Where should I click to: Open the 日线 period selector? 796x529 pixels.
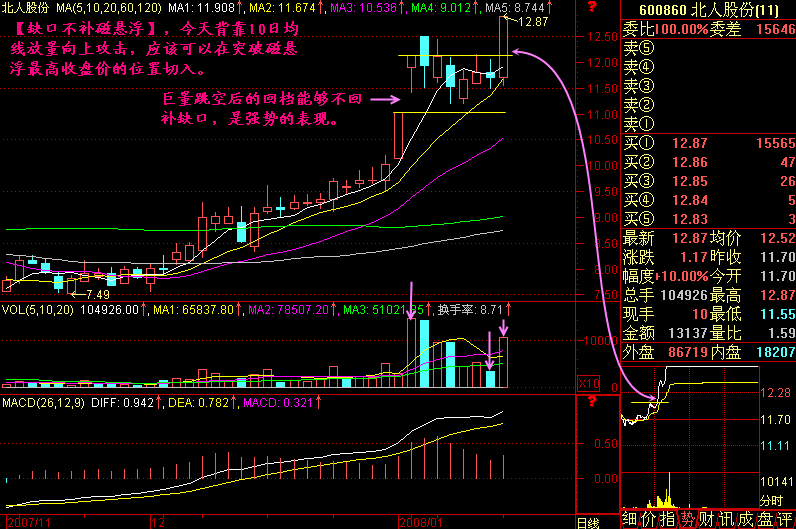[x=588, y=521]
